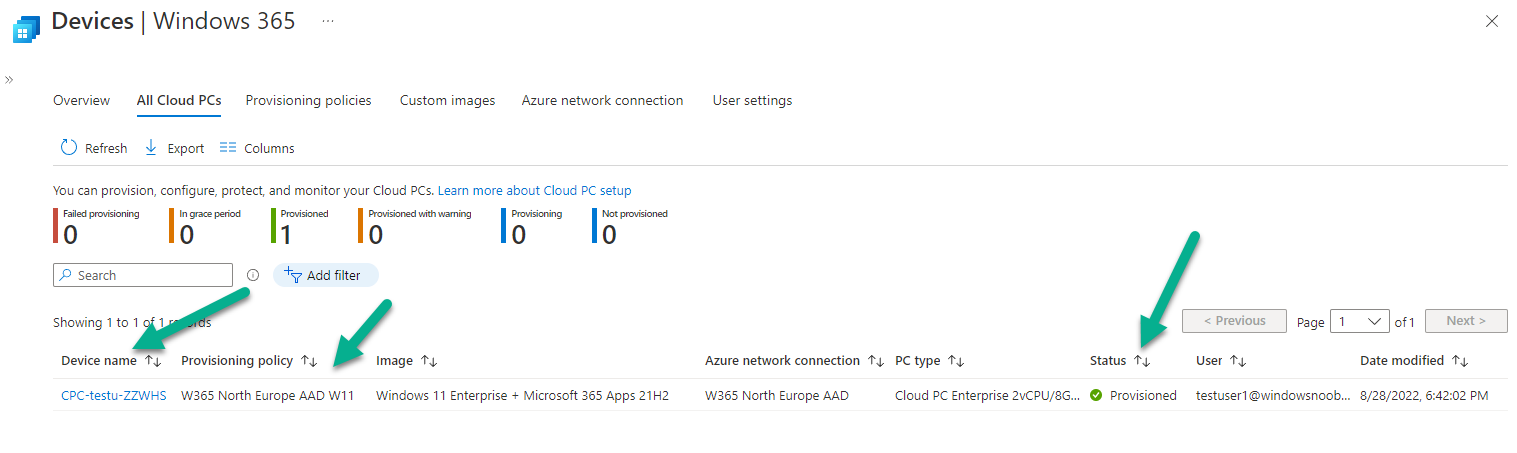Close the Devices blade with X
This screenshot has height=453, width=1517.
1492,21
